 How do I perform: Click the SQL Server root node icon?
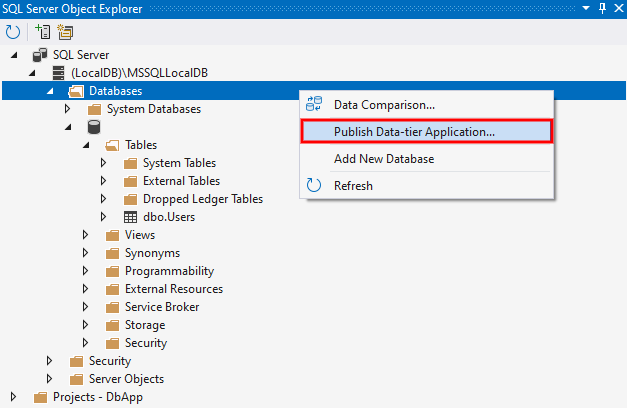click(x=40, y=55)
